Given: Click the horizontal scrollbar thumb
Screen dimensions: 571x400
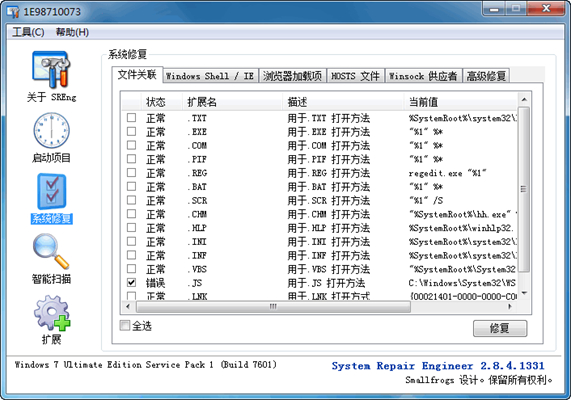Looking at the screenshot, I should 273,307.
